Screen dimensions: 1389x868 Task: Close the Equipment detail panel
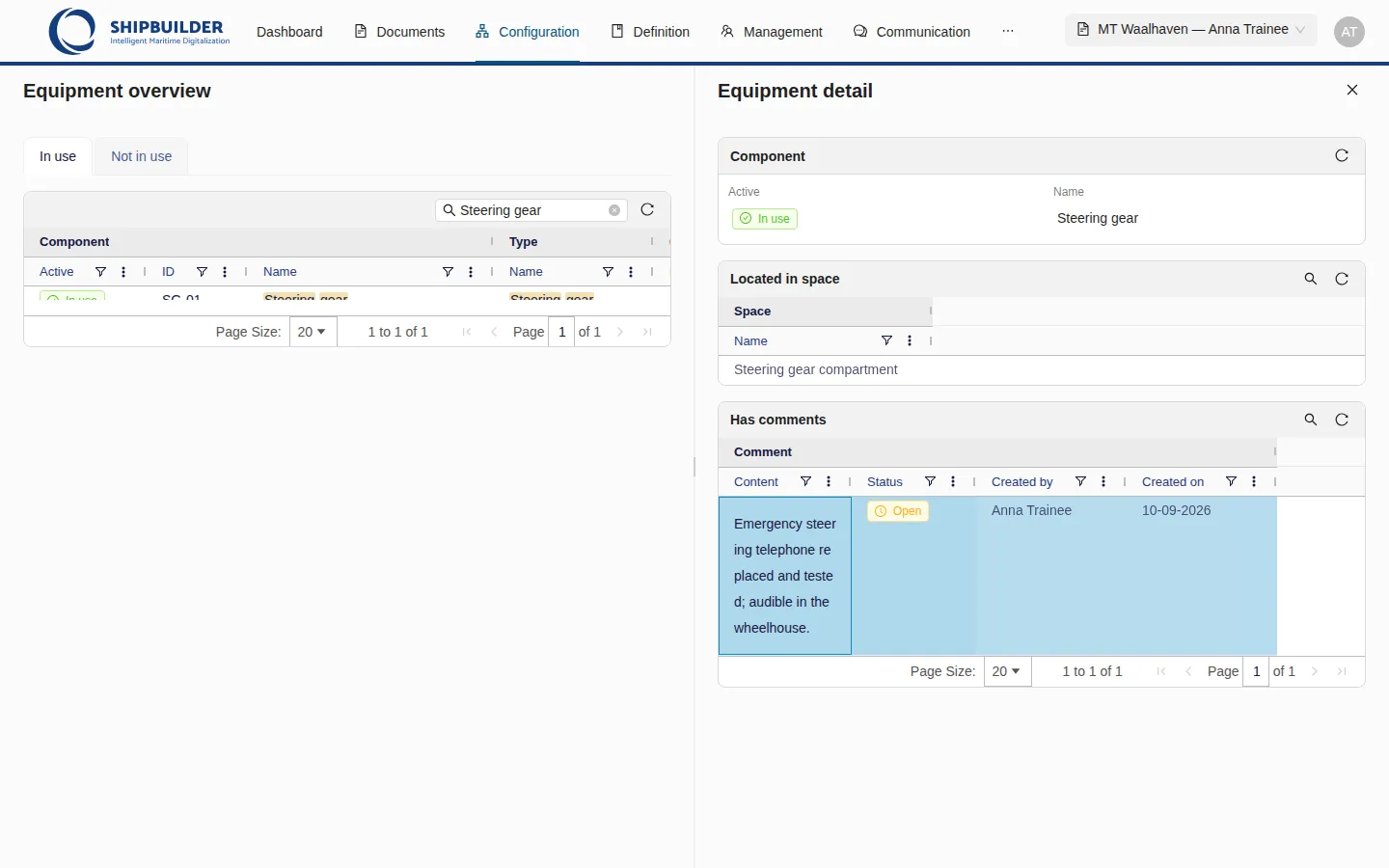(1352, 90)
